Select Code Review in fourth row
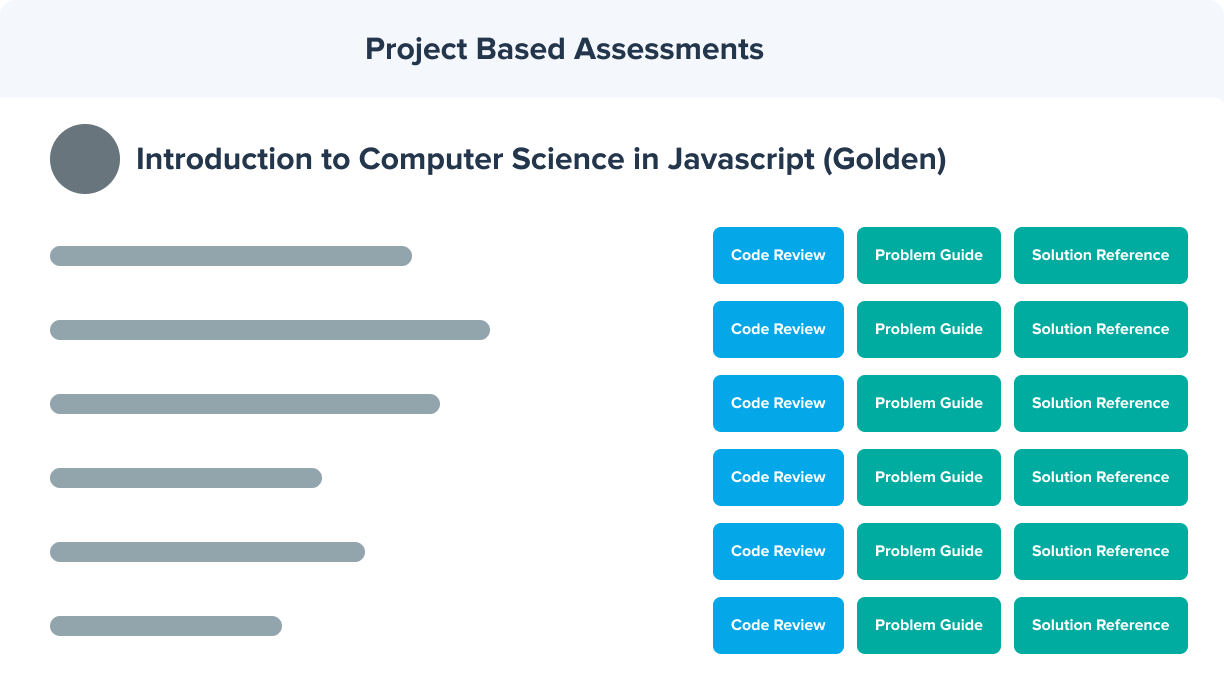Viewport: 1224px width, 691px height. point(778,477)
